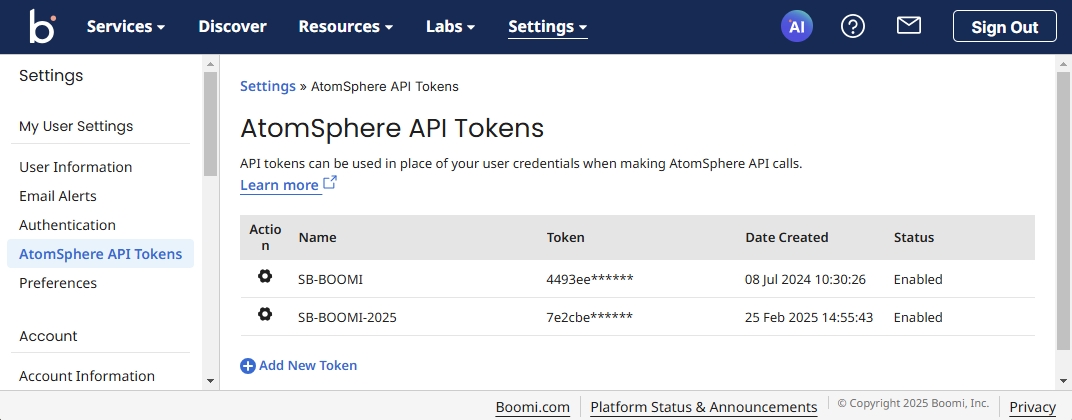Viewport: 1072px width, 420px height.
Task: Click the Token column header
Action: pyautogui.click(x=565, y=237)
